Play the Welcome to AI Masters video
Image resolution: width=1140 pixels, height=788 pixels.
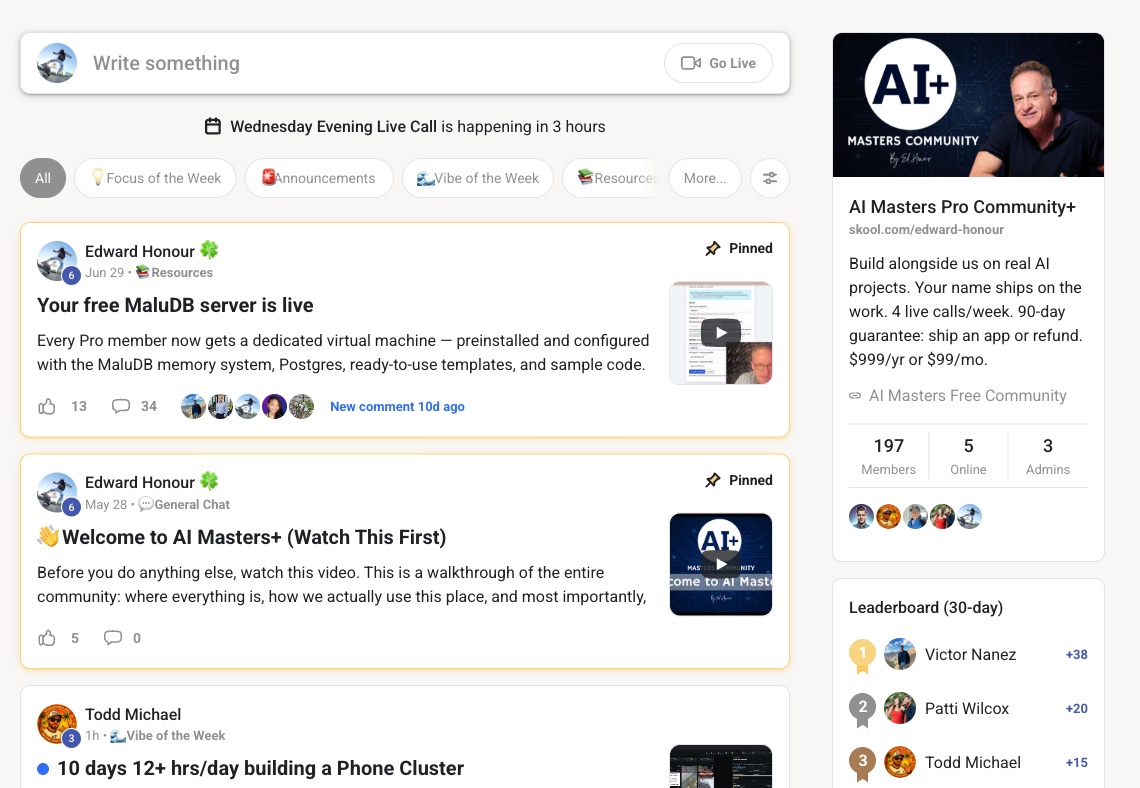(x=720, y=565)
